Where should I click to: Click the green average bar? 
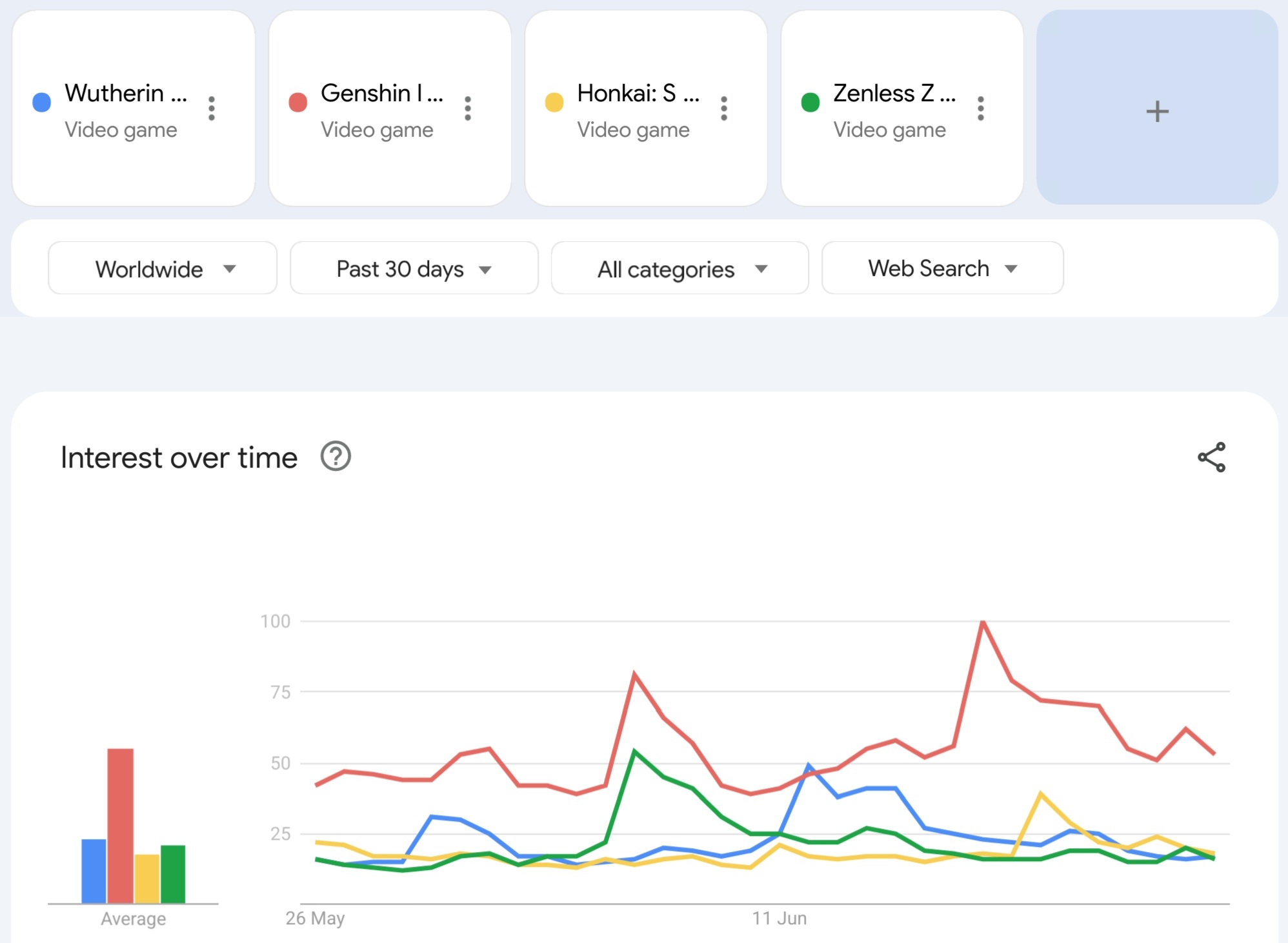(x=173, y=874)
